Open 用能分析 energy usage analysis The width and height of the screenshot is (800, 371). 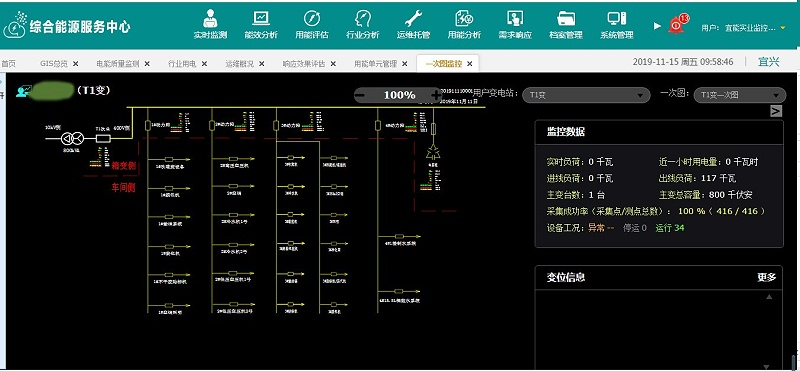(x=464, y=24)
